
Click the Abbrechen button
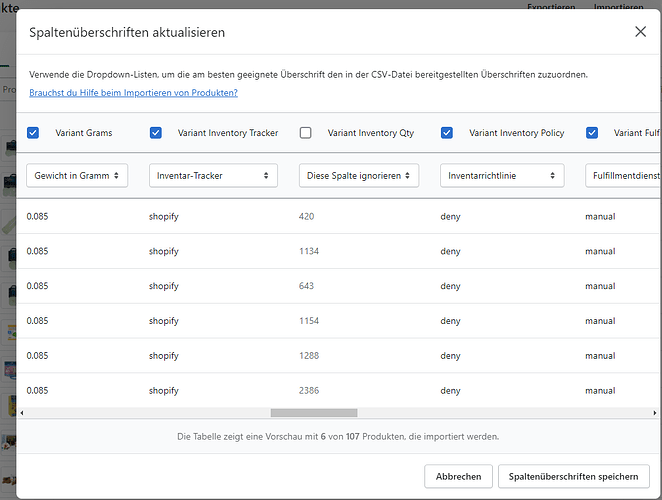coord(459,476)
